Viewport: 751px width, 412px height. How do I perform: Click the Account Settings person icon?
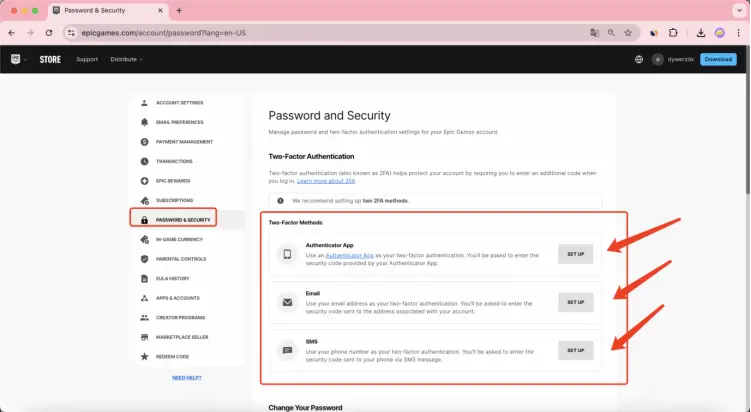144,103
